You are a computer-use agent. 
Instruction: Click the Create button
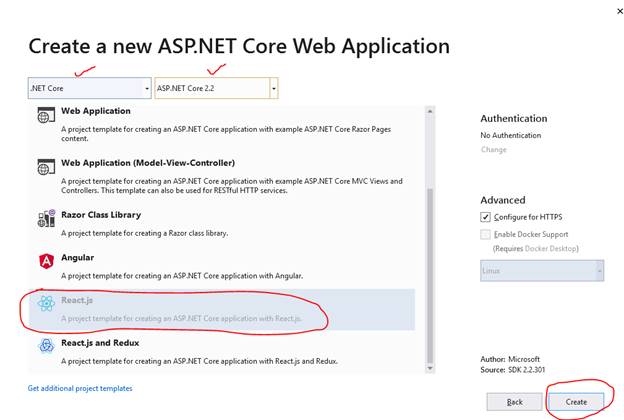pyautogui.click(x=576, y=402)
